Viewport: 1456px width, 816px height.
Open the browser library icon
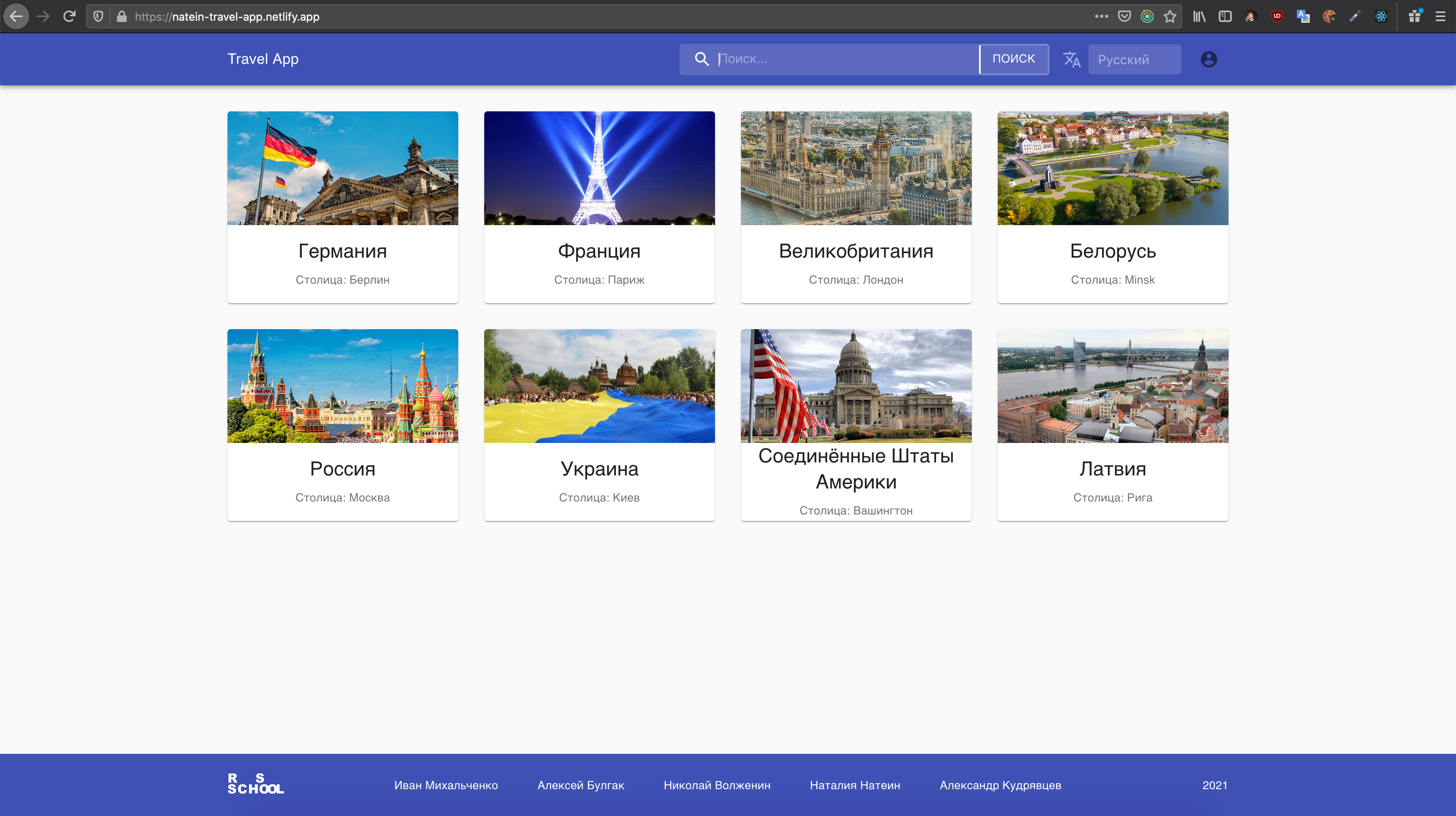(1199, 16)
